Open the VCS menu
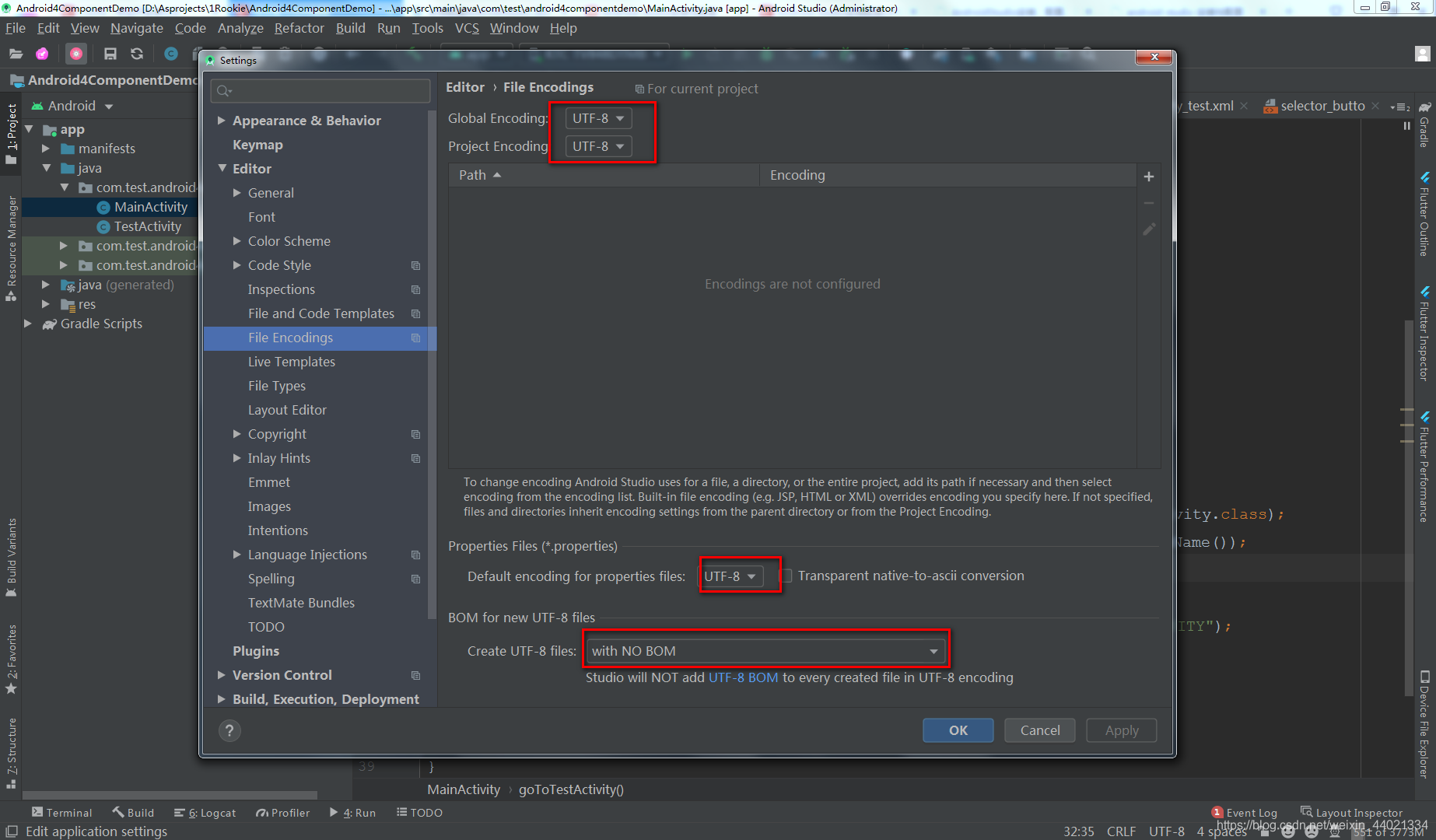1436x840 pixels. pyautogui.click(x=467, y=28)
